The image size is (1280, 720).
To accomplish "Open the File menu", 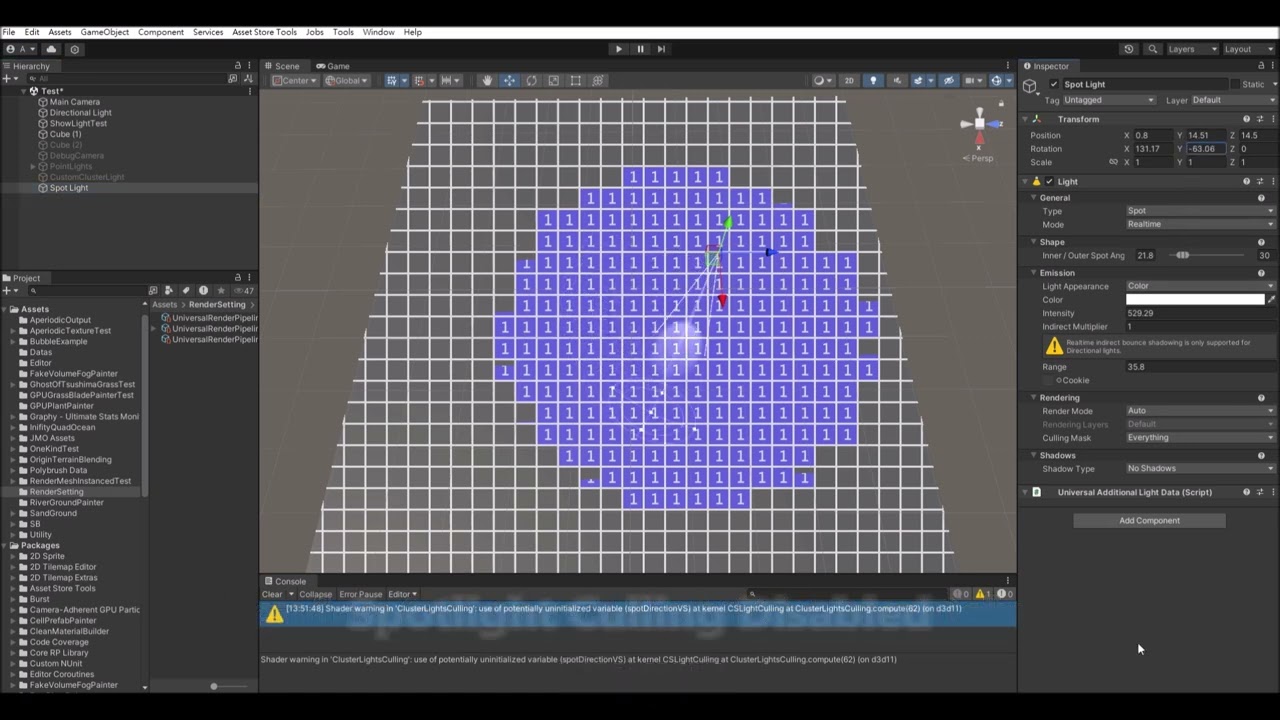I will point(9,32).
